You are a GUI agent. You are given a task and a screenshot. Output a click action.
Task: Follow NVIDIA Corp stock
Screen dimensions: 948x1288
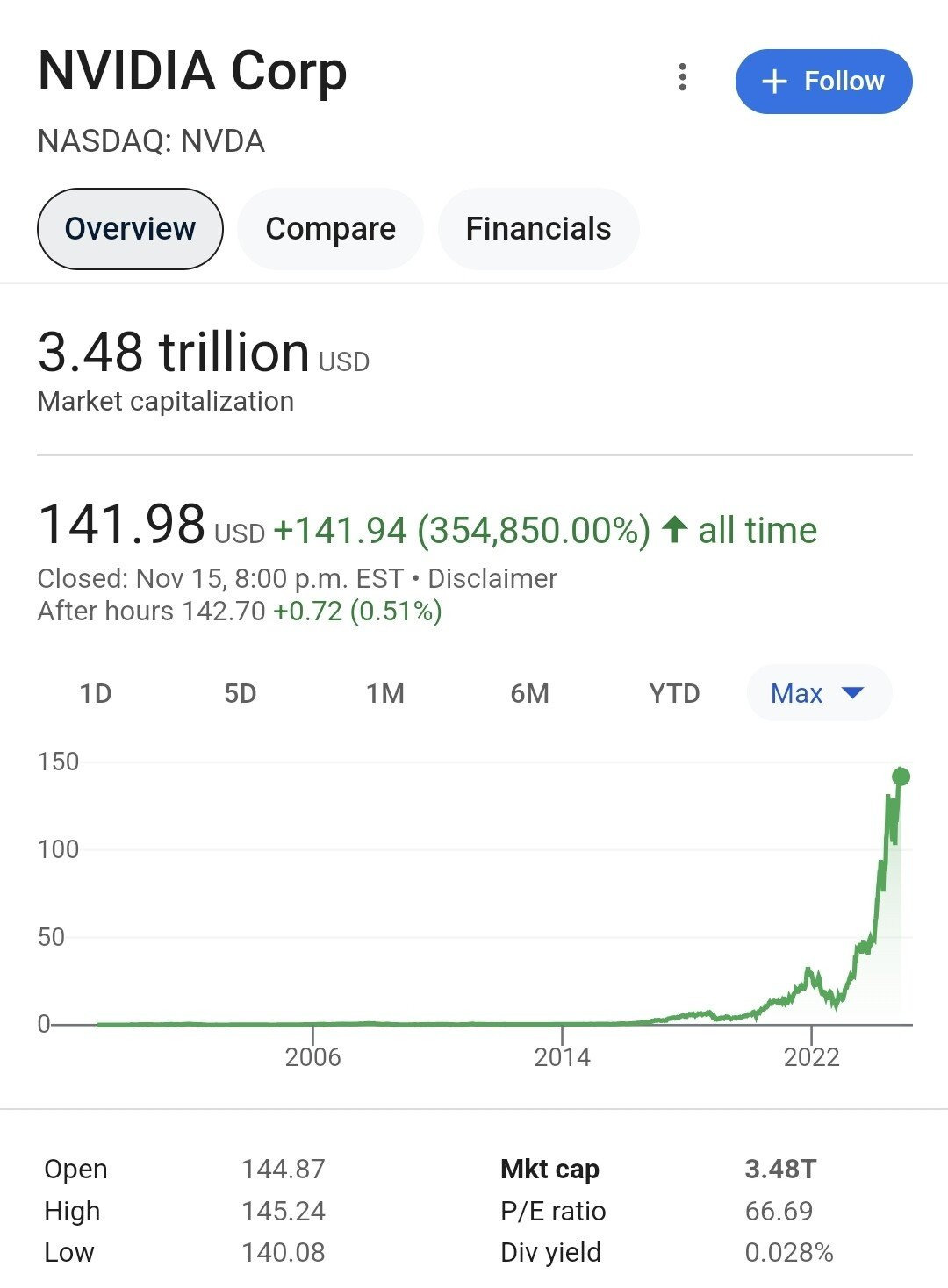[823, 82]
